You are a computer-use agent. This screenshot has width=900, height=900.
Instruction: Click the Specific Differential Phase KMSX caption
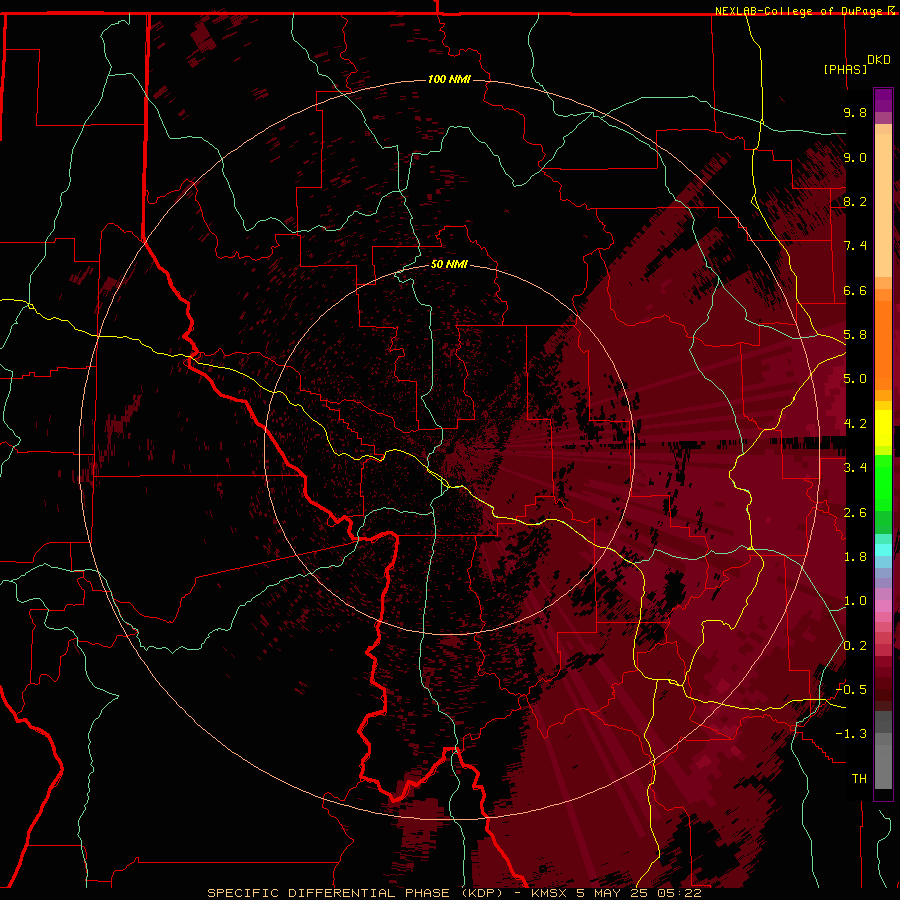point(454,893)
